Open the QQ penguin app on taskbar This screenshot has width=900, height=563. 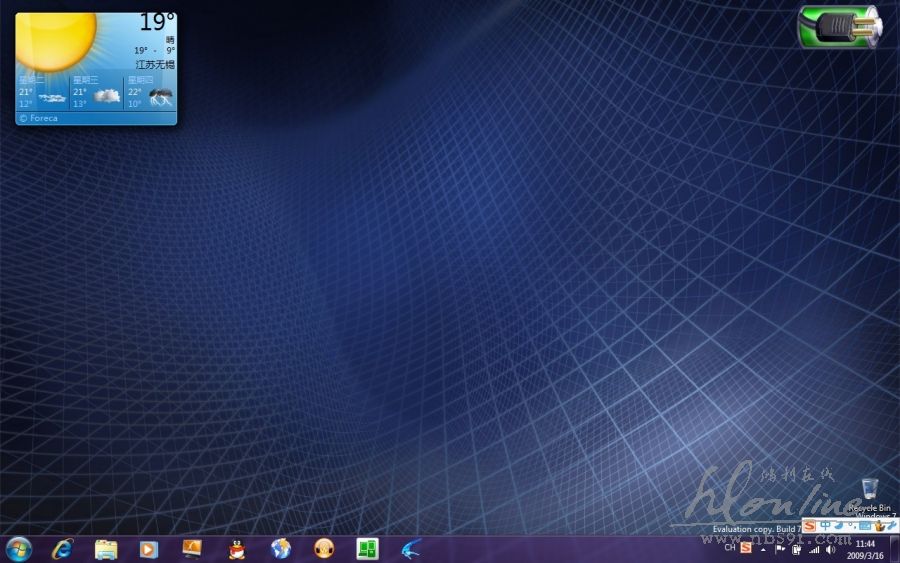(237, 548)
